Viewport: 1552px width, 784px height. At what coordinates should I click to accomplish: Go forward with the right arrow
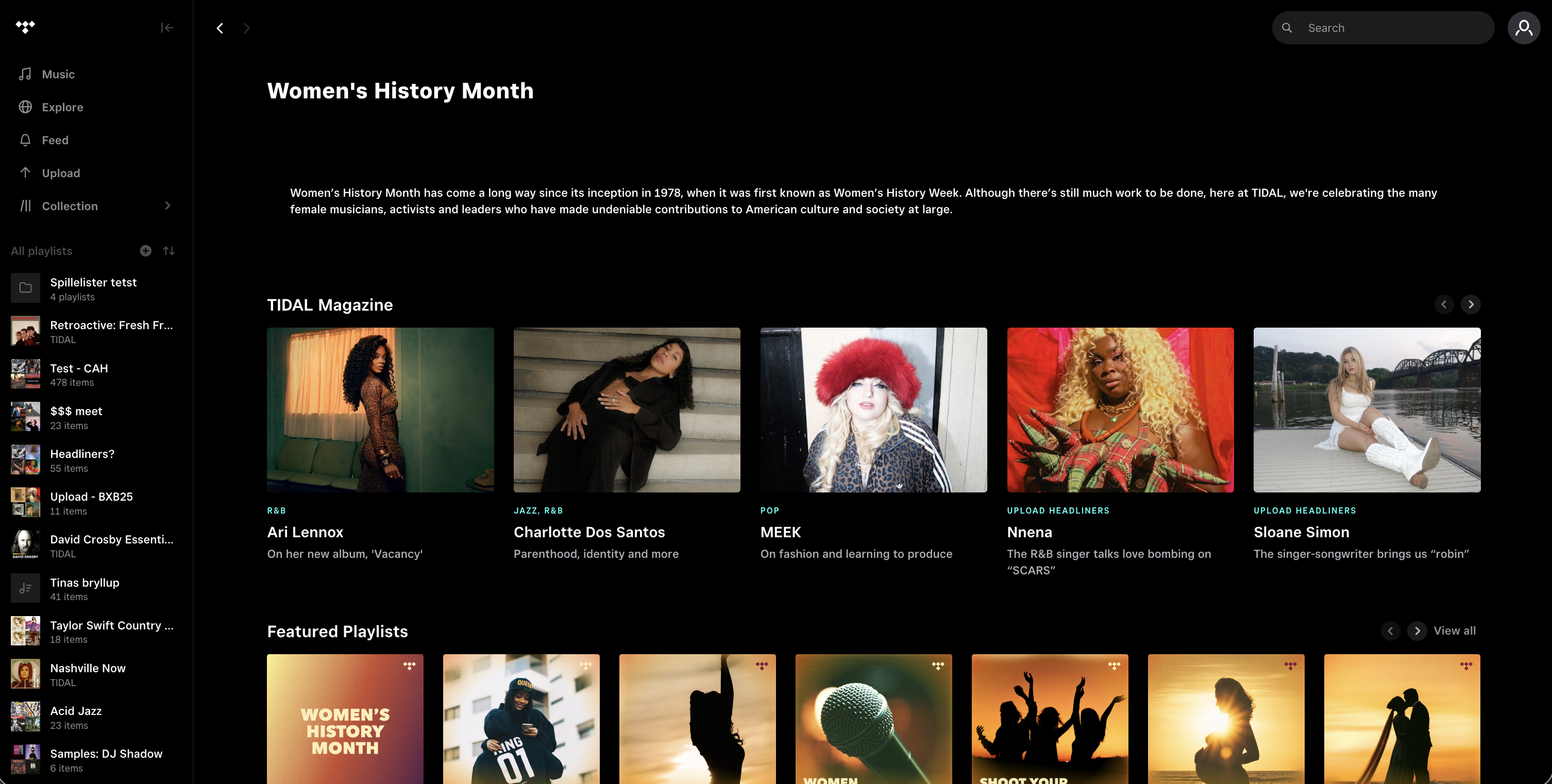click(x=246, y=28)
